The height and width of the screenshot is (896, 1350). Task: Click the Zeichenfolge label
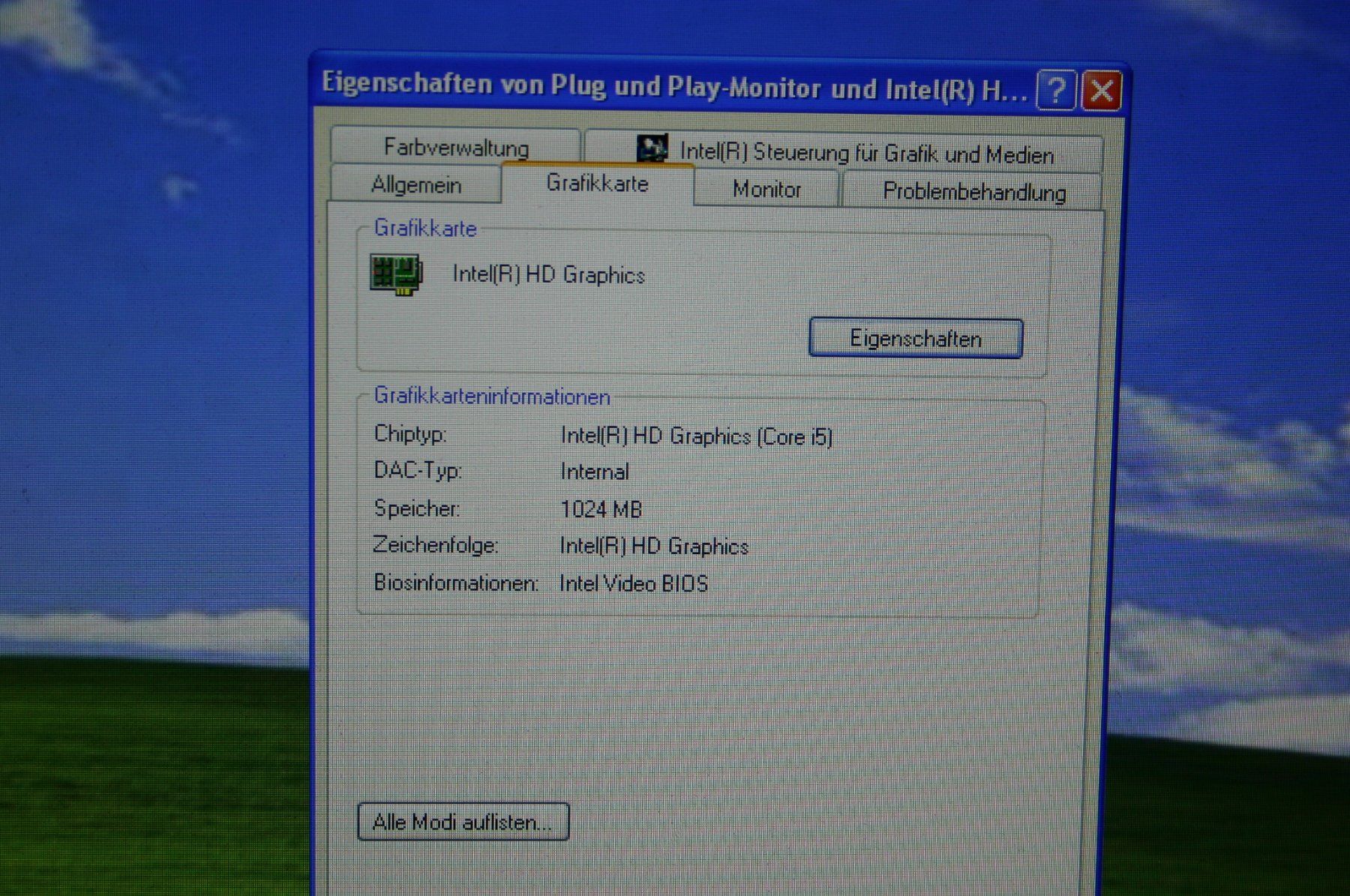click(x=436, y=544)
